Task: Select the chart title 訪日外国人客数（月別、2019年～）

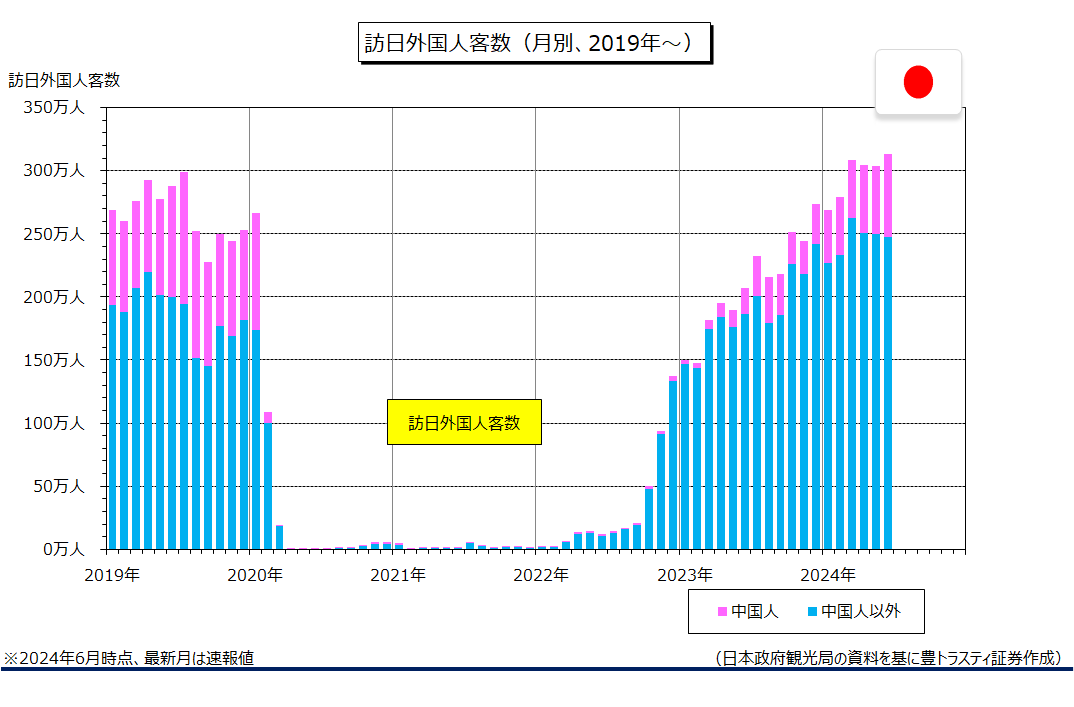Action: click(534, 43)
